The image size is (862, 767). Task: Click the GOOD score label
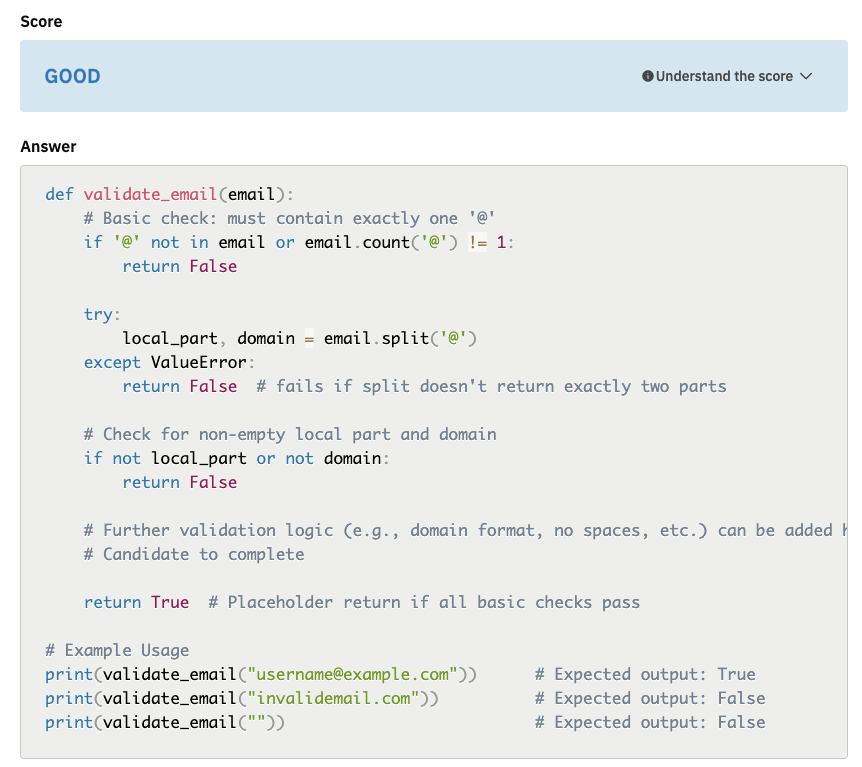[x=72, y=76]
